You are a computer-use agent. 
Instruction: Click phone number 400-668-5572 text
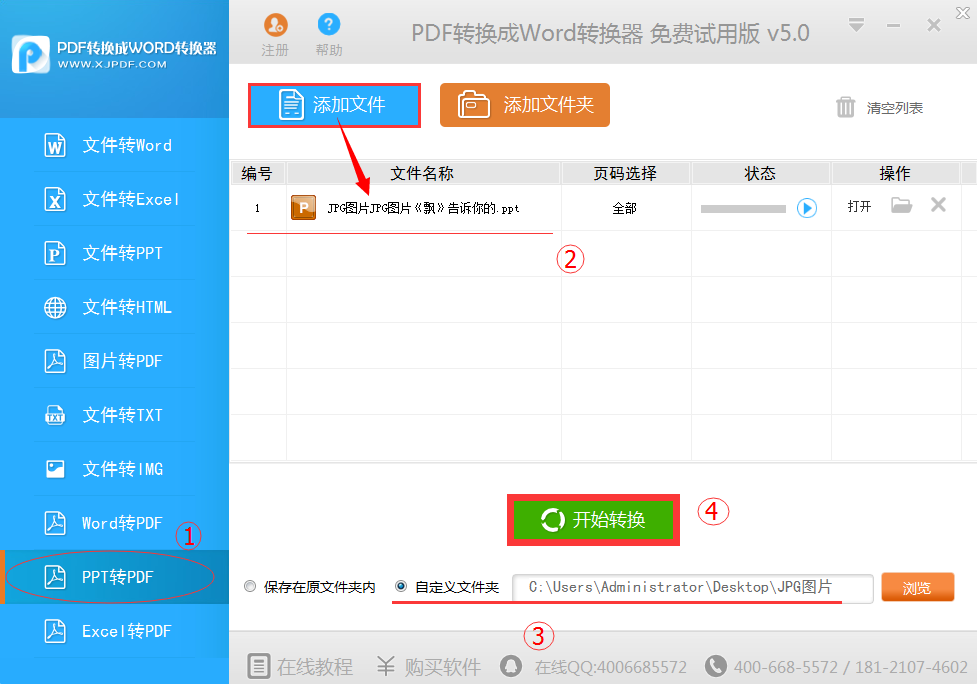pyautogui.click(x=785, y=667)
